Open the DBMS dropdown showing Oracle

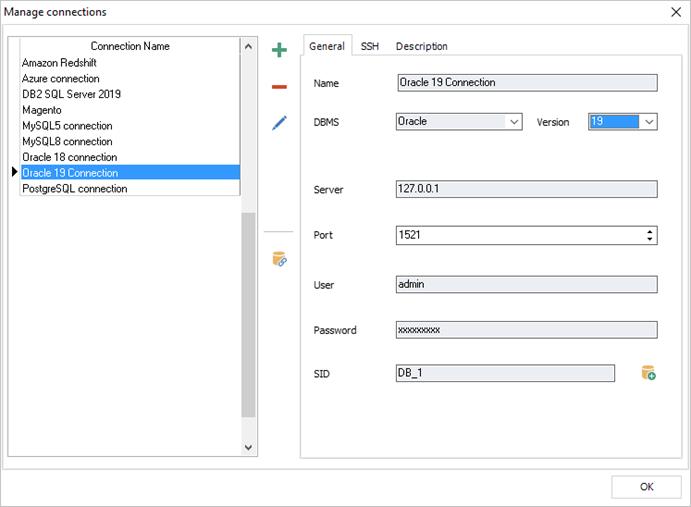point(459,122)
